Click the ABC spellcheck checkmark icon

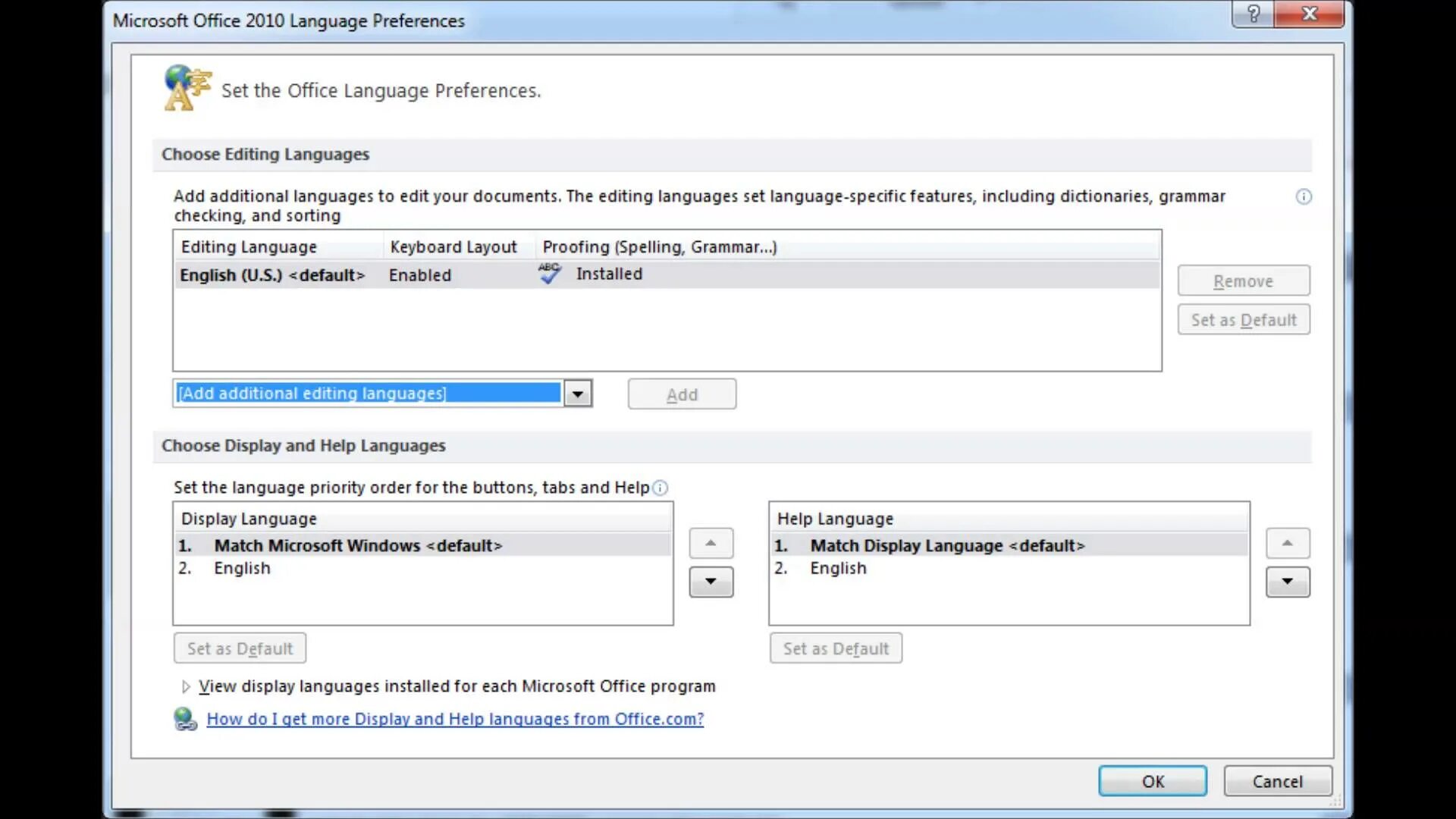[549, 273]
